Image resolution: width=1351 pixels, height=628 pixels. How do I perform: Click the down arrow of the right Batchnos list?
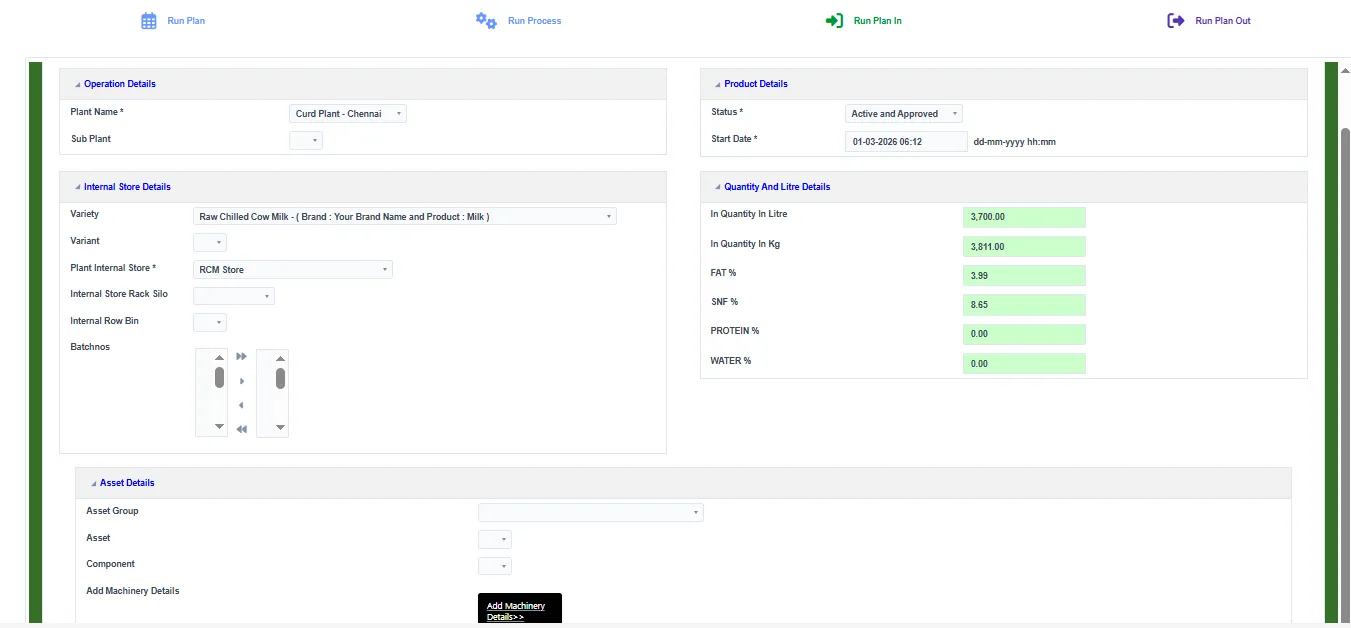click(281, 427)
